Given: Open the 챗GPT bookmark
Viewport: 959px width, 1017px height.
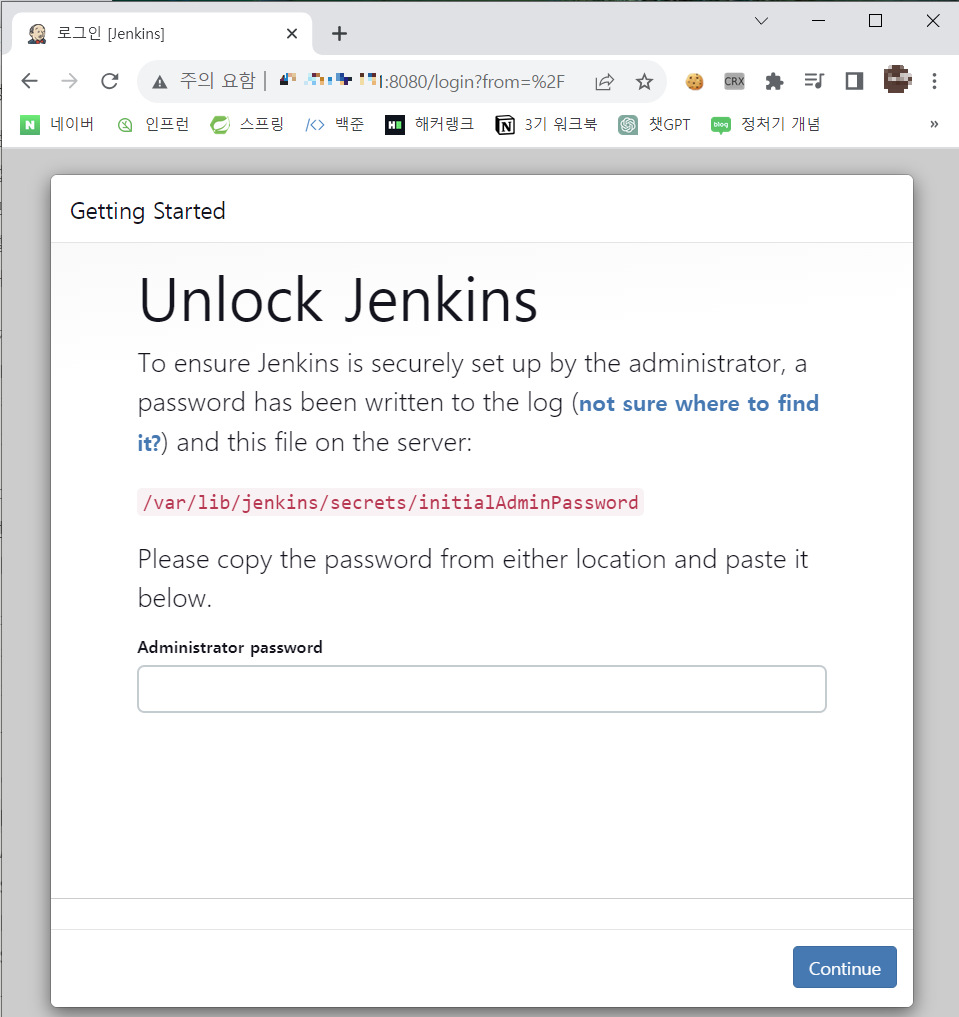Looking at the screenshot, I should 654,124.
